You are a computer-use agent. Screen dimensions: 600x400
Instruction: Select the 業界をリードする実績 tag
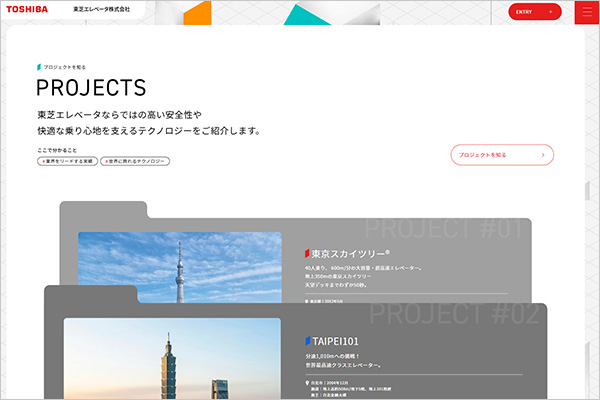pos(67,161)
